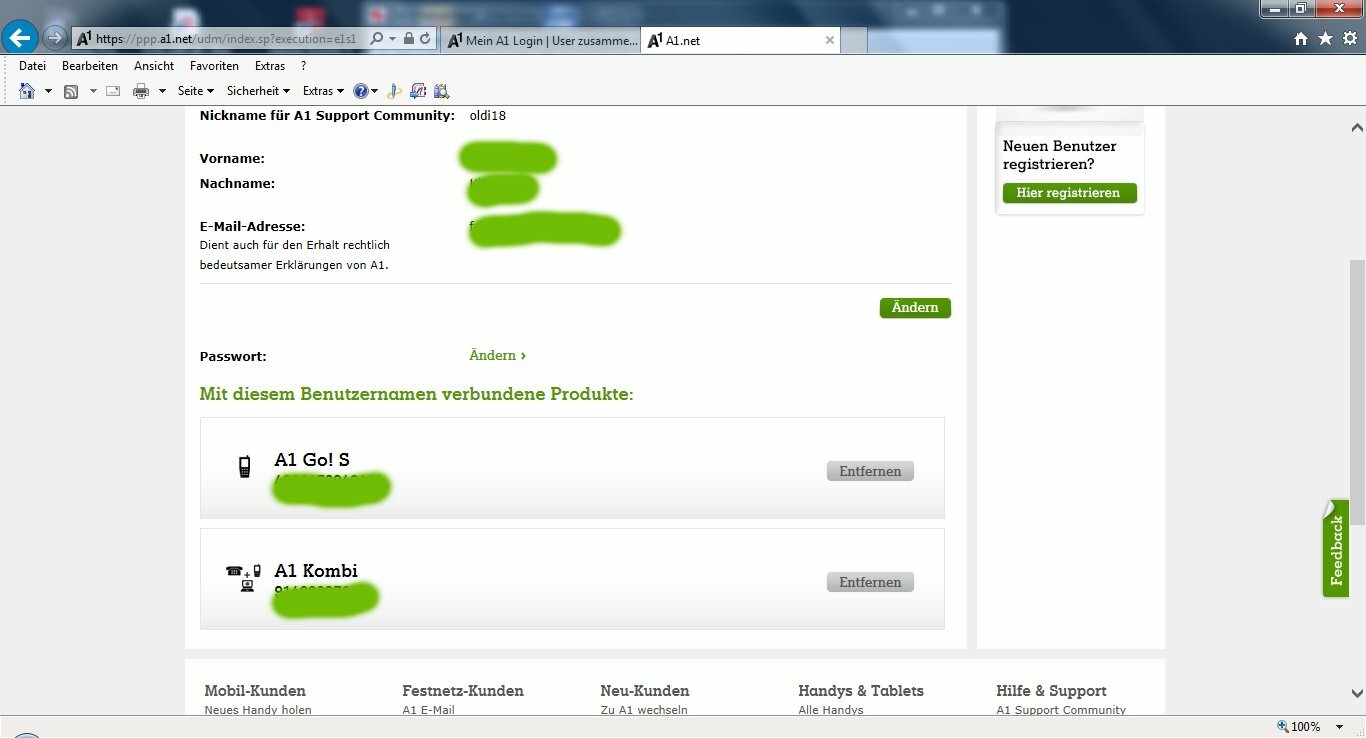
Task: Click the 'A1 Go! S' product name
Action: [x=312, y=460]
